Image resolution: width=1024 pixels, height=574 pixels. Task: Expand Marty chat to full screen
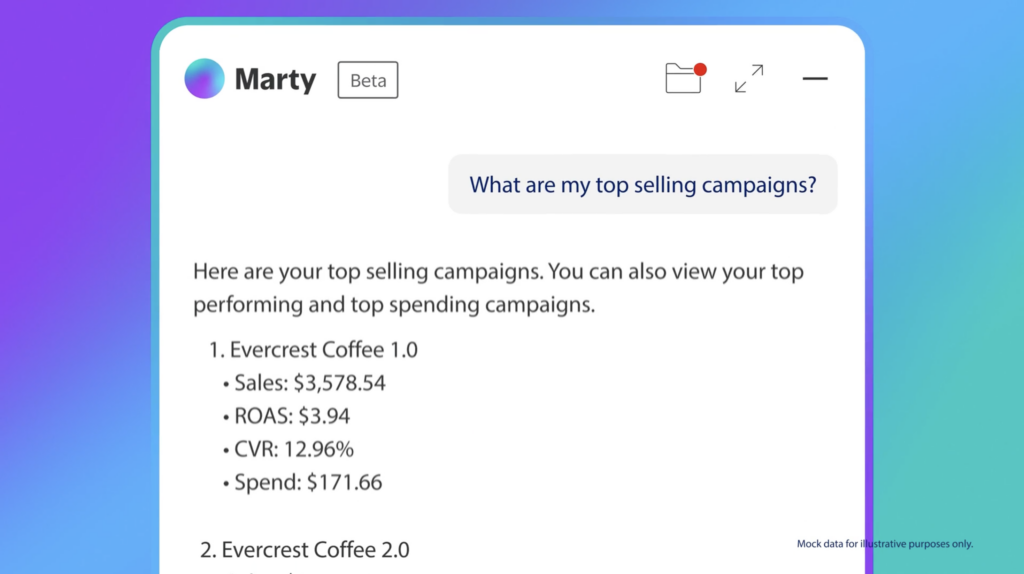click(749, 79)
